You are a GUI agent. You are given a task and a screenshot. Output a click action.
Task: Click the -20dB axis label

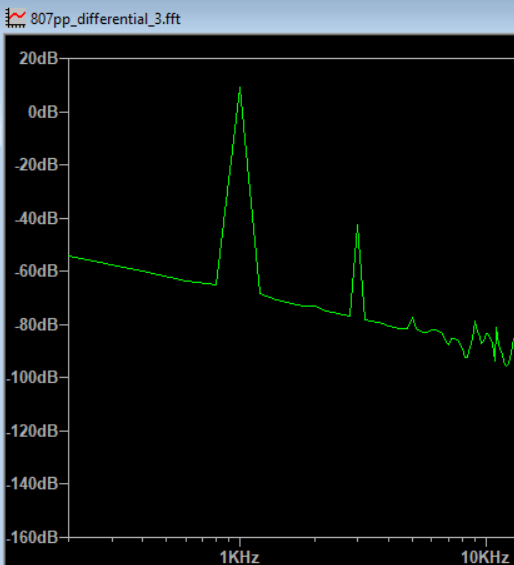36,165
